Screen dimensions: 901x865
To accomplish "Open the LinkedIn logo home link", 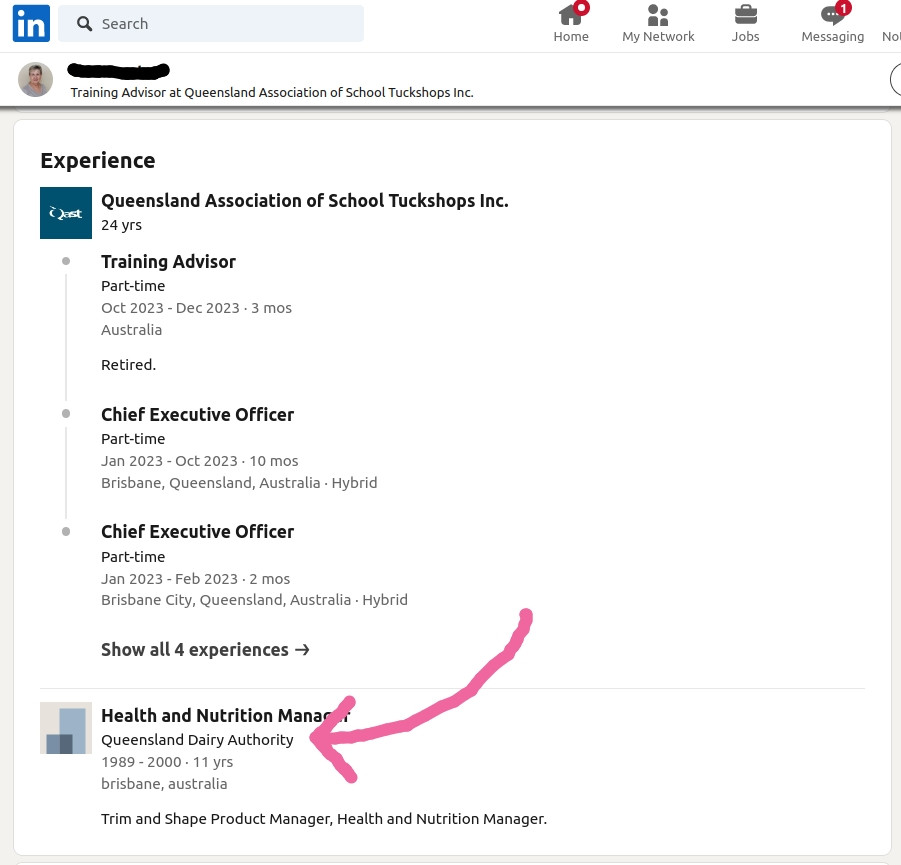I will (x=31, y=24).
